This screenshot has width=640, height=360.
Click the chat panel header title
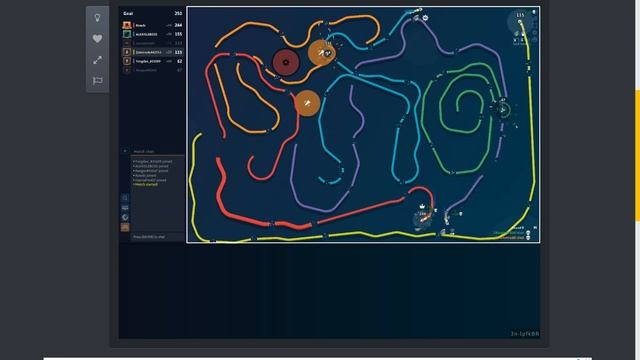point(144,151)
